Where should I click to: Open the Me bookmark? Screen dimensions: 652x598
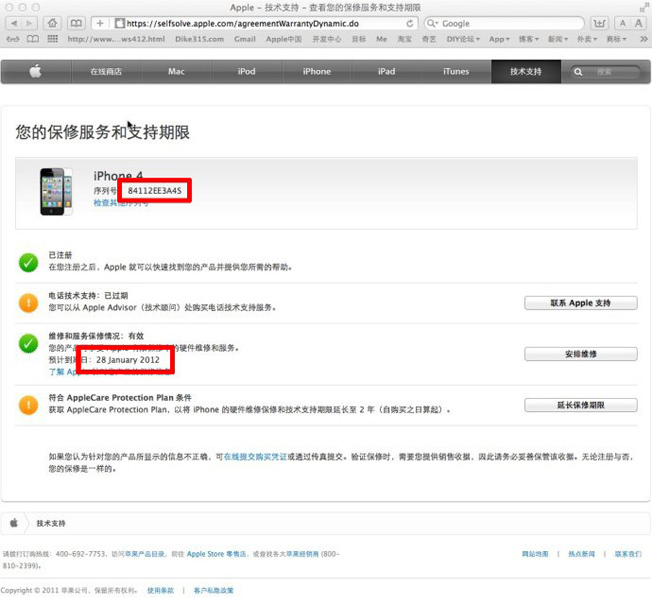click(x=382, y=39)
